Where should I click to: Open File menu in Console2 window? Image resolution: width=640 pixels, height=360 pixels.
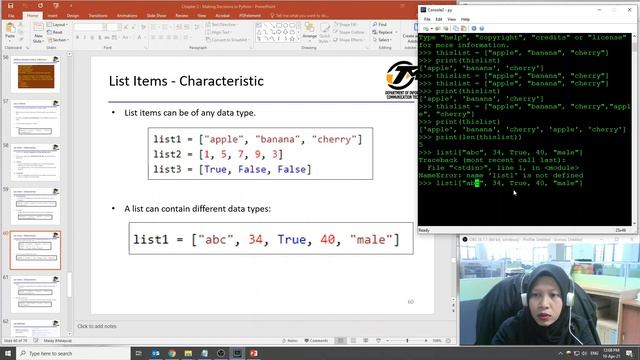click(x=427, y=19)
